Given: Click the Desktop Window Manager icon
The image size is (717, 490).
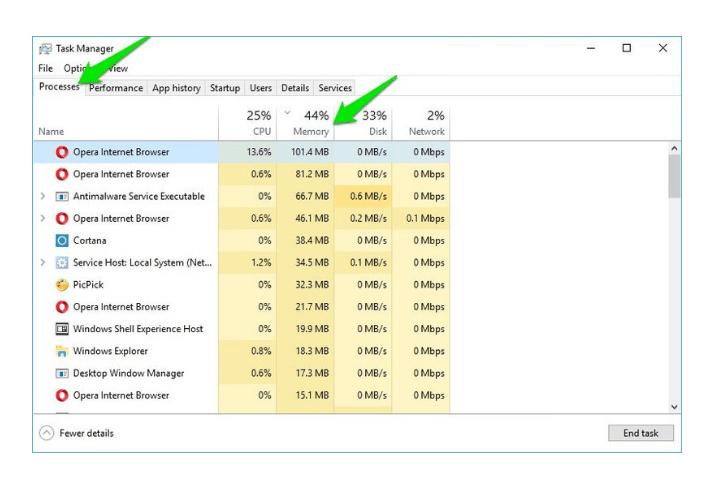Looking at the screenshot, I should coord(62,373).
